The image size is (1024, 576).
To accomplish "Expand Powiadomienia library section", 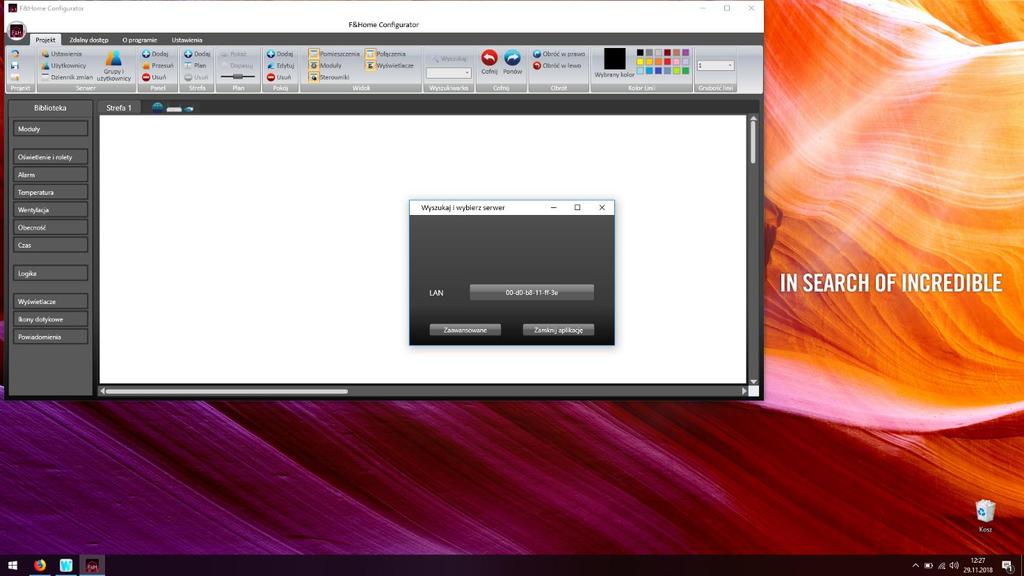I will click(50, 336).
